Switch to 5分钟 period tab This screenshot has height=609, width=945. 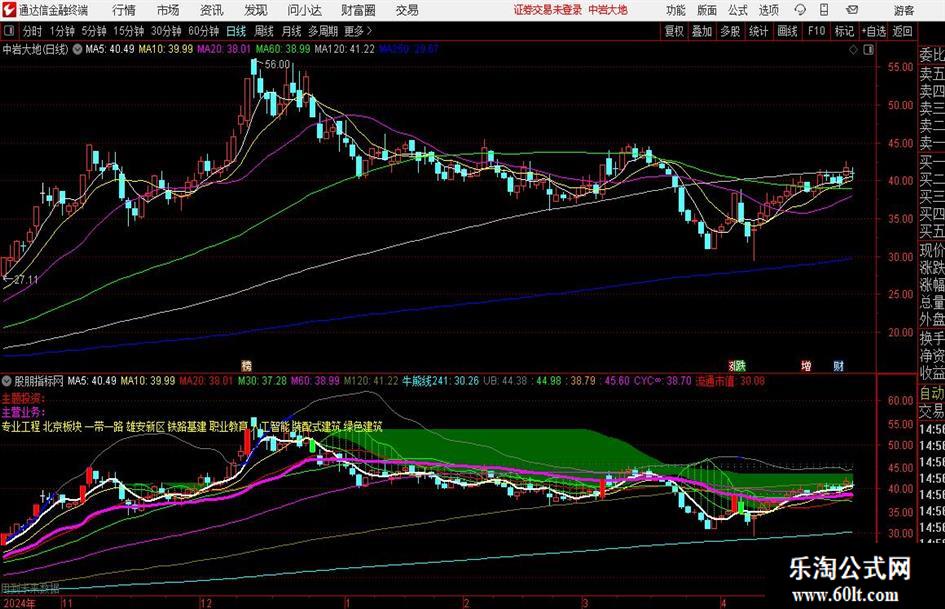tap(93, 31)
